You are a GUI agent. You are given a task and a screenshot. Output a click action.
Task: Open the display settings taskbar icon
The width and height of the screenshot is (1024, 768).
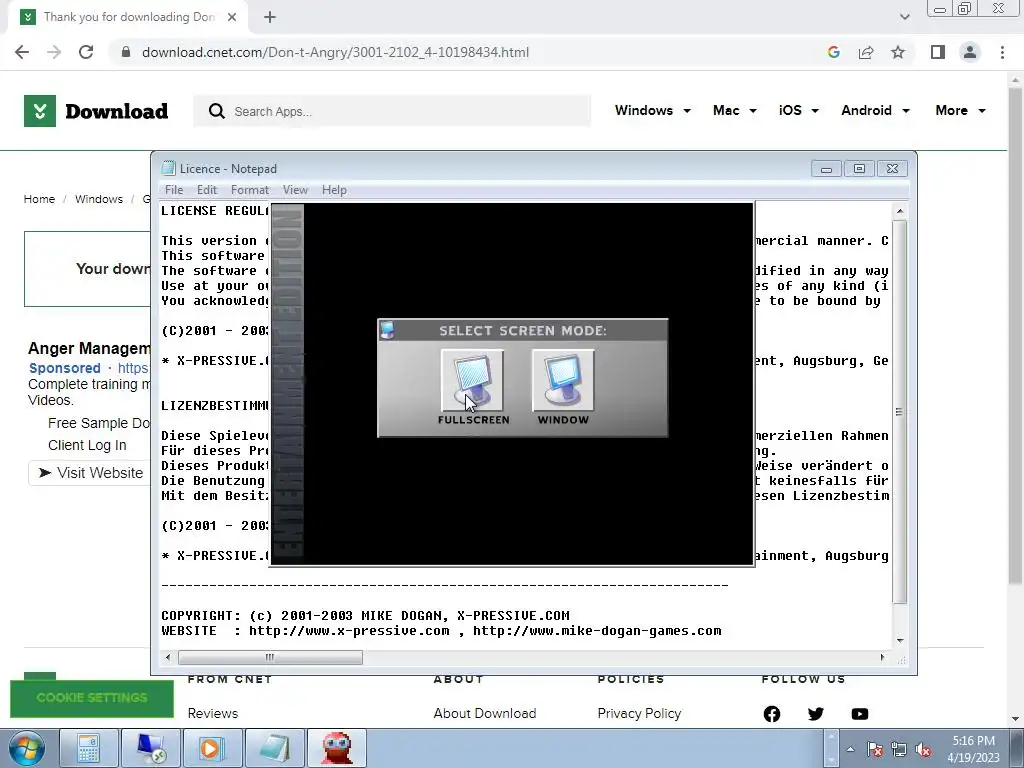(x=151, y=748)
